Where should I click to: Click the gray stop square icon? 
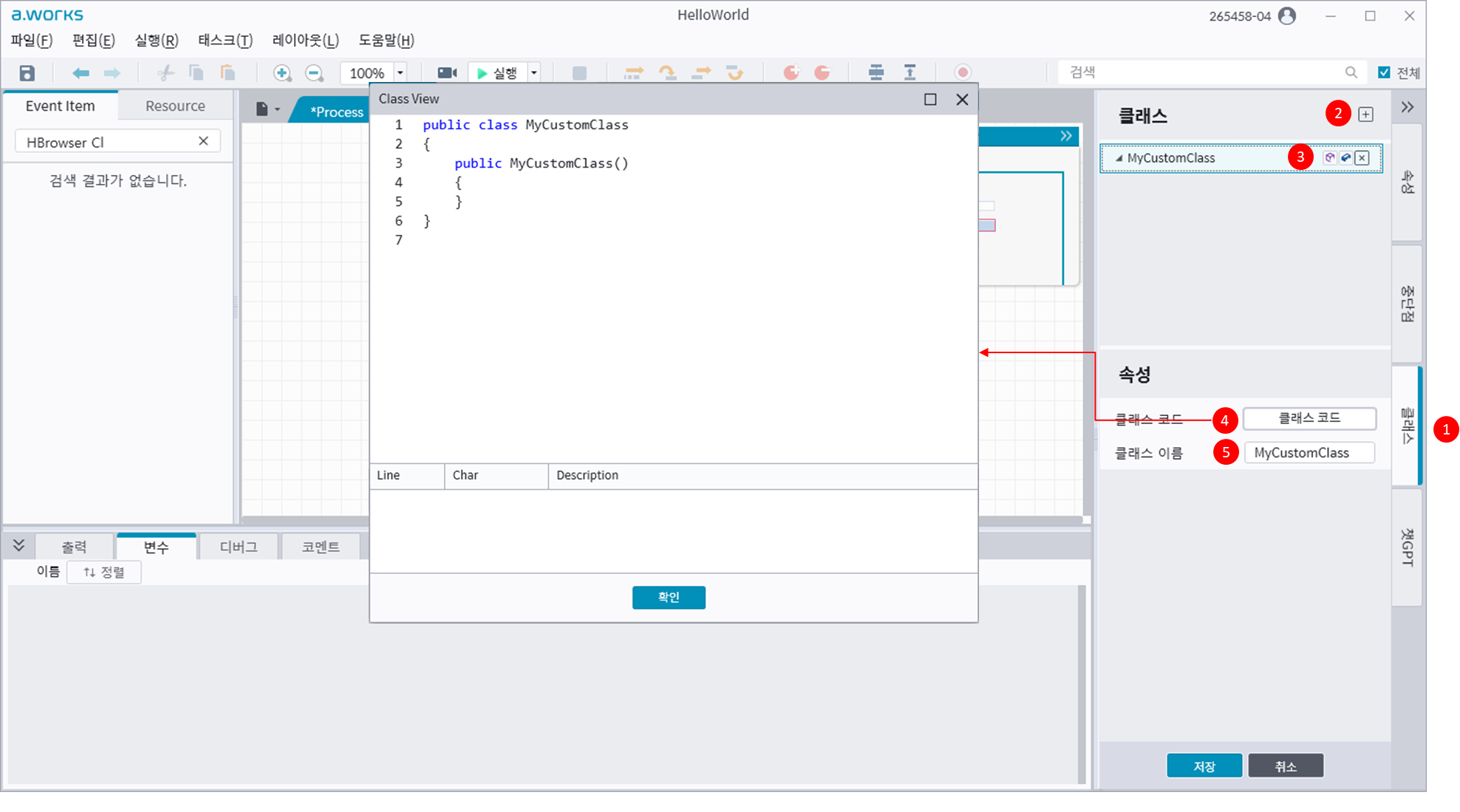click(x=579, y=72)
